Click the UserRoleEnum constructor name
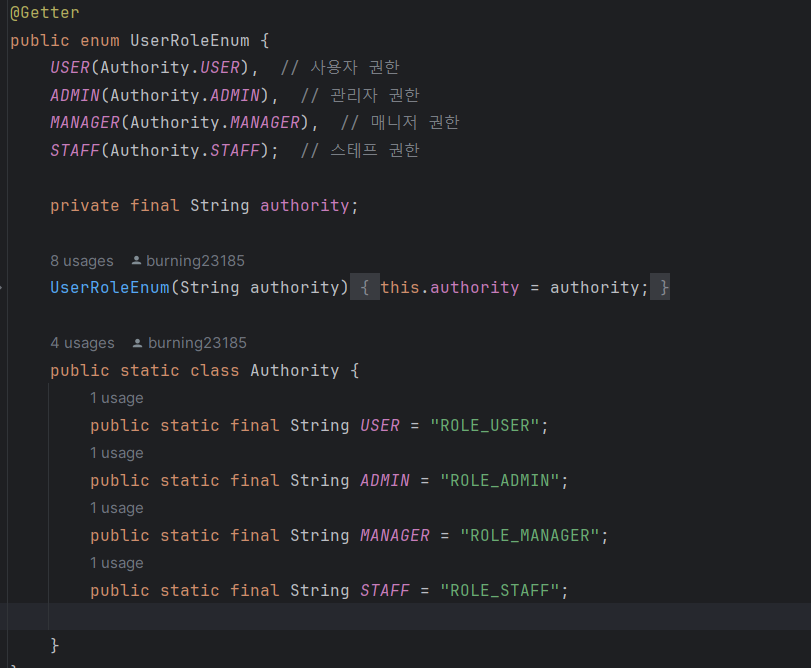The height and width of the screenshot is (668, 811). tap(110, 287)
